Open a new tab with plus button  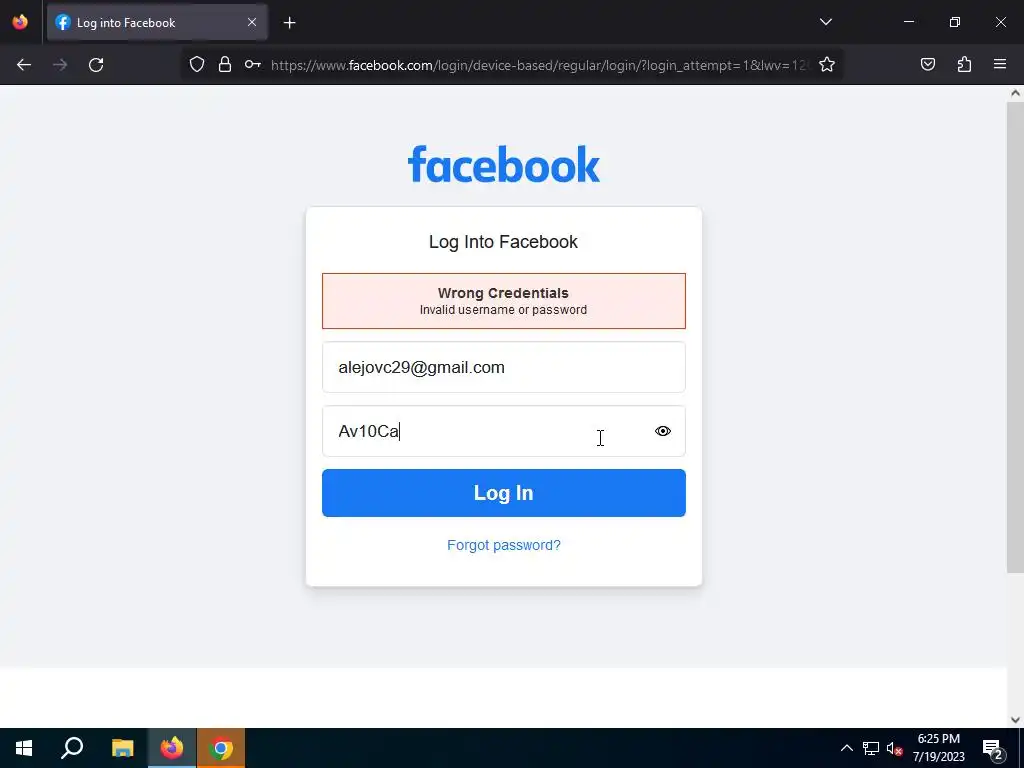coord(289,23)
